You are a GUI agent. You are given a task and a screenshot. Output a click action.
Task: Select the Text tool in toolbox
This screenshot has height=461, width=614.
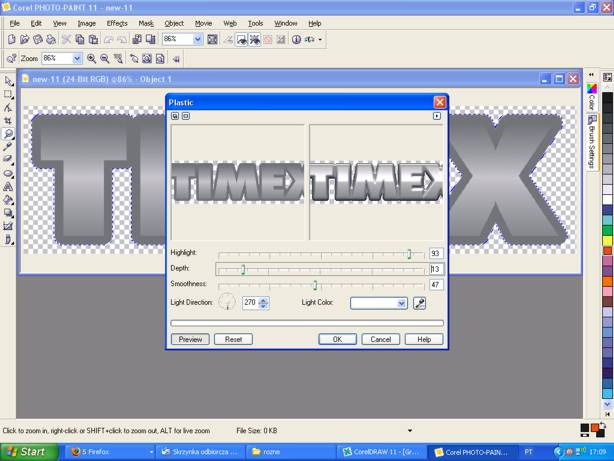coord(9,186)
